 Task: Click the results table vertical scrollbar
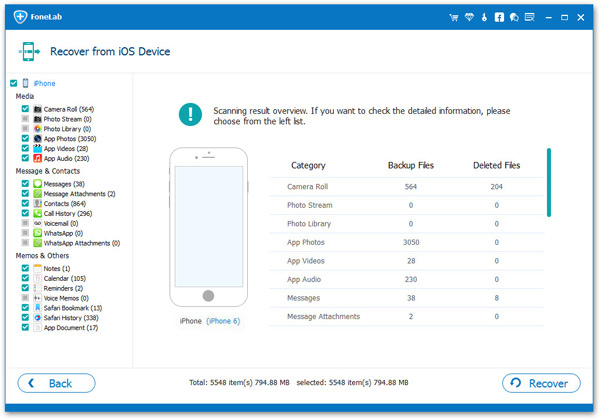[549, 183]
